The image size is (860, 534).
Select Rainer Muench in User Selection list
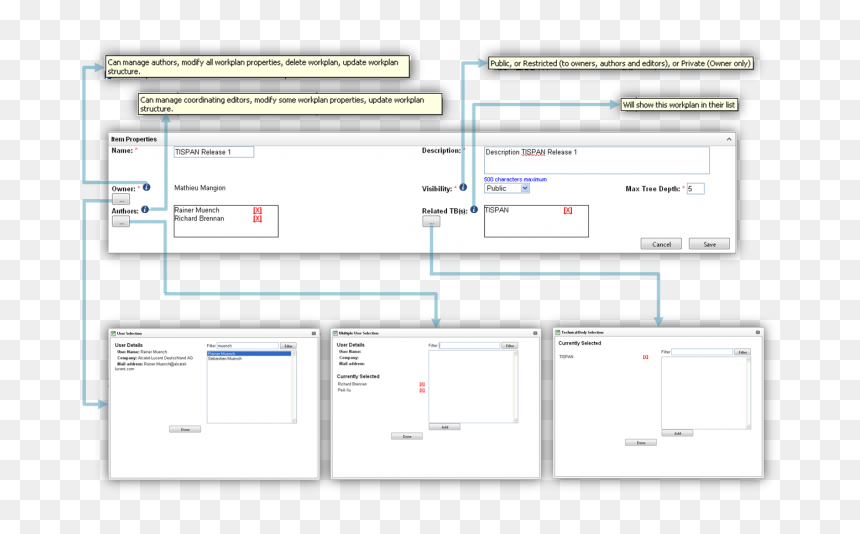pyautogui.click(x=249, y=354)
